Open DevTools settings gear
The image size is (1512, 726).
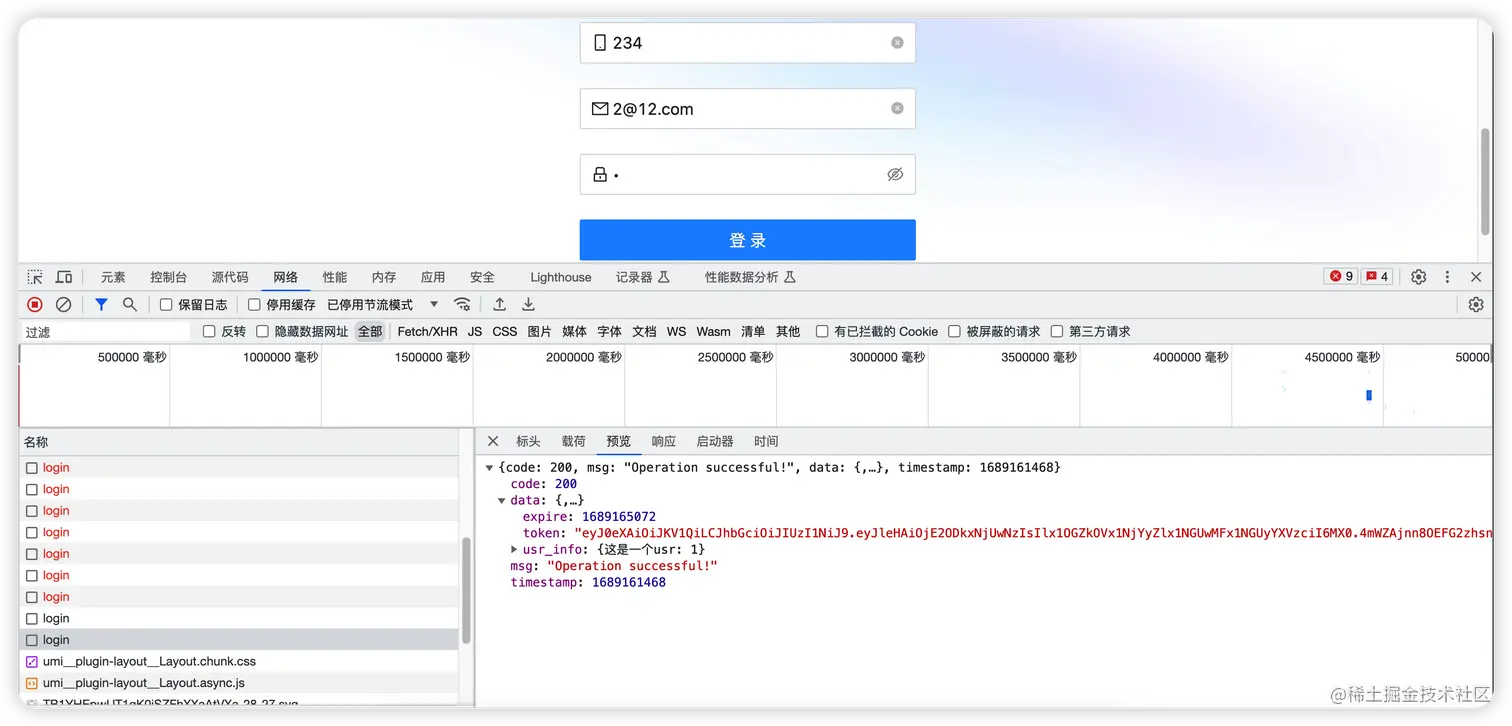[x=1418, y=277]
